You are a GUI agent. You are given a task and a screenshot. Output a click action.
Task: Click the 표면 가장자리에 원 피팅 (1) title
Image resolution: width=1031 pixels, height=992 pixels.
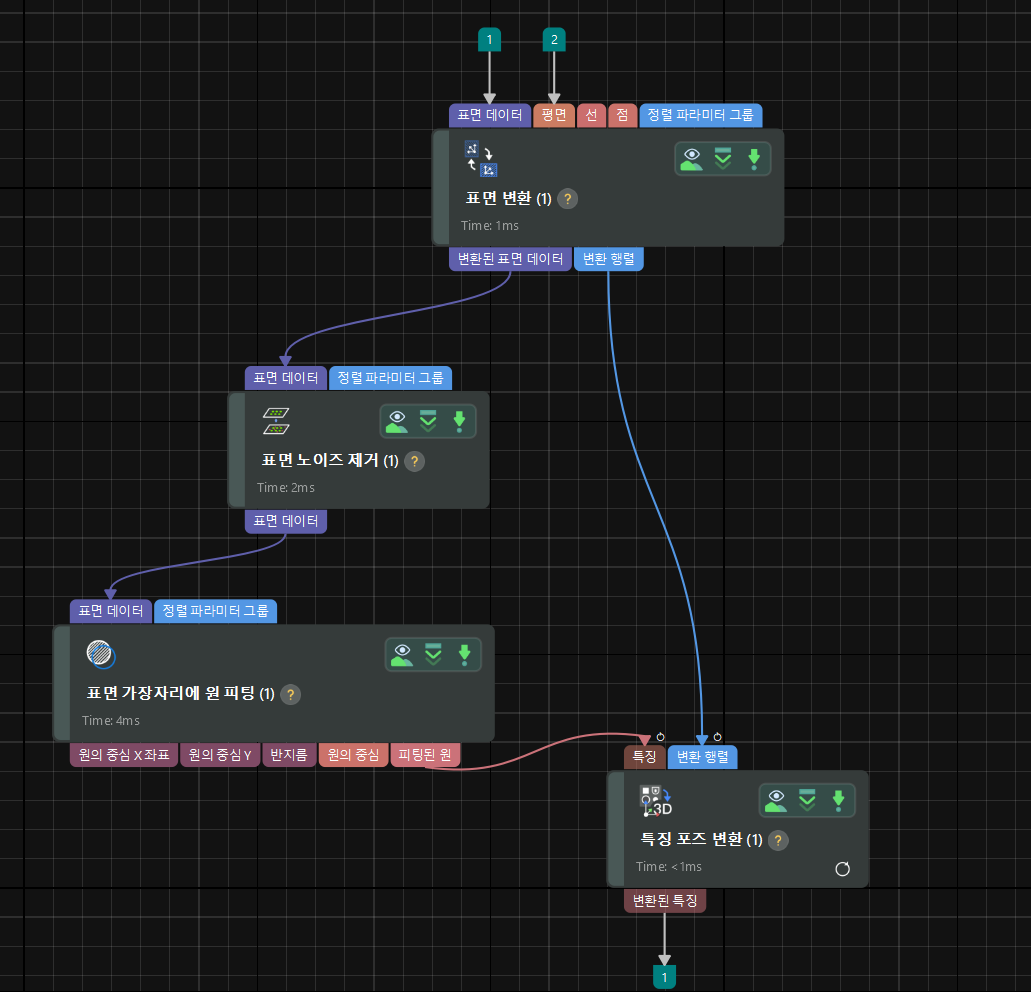click(x=181, y=694)
